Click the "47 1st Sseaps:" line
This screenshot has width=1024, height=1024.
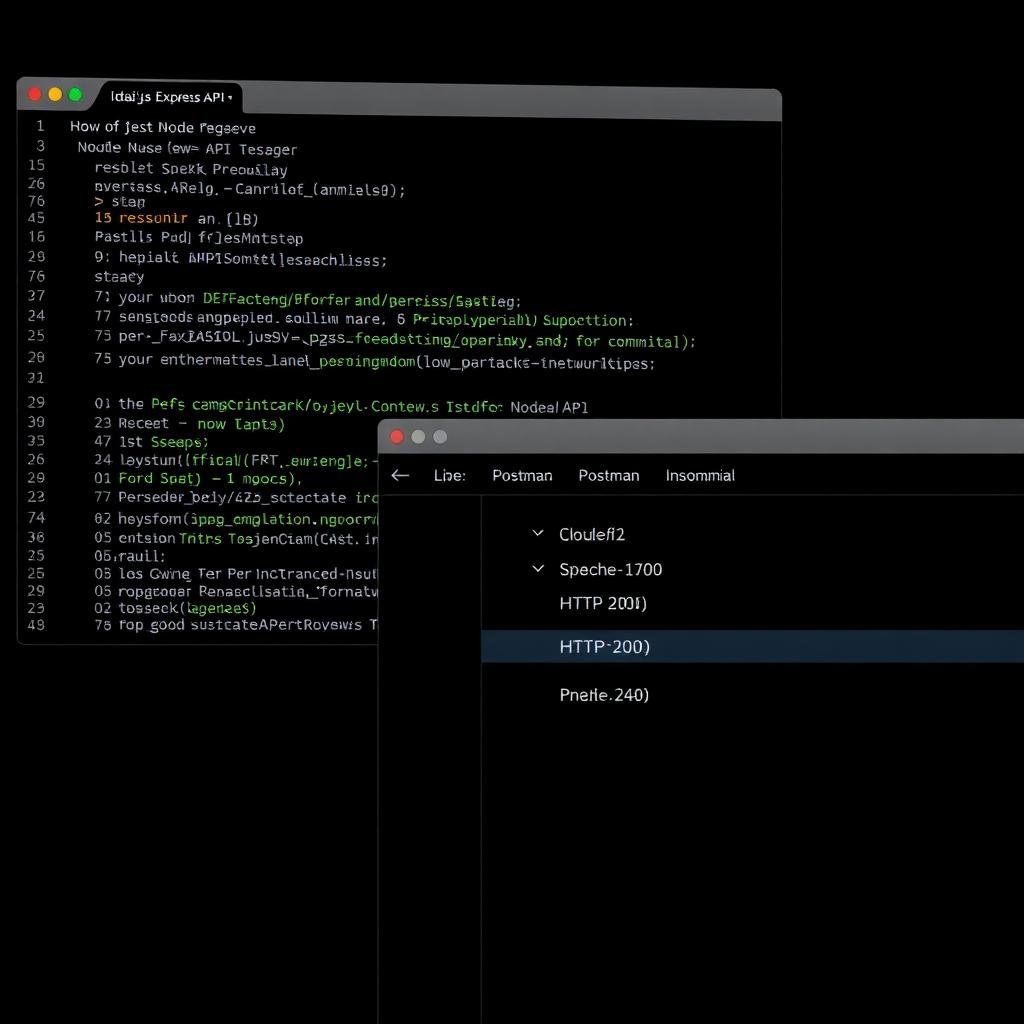[152, 442]
